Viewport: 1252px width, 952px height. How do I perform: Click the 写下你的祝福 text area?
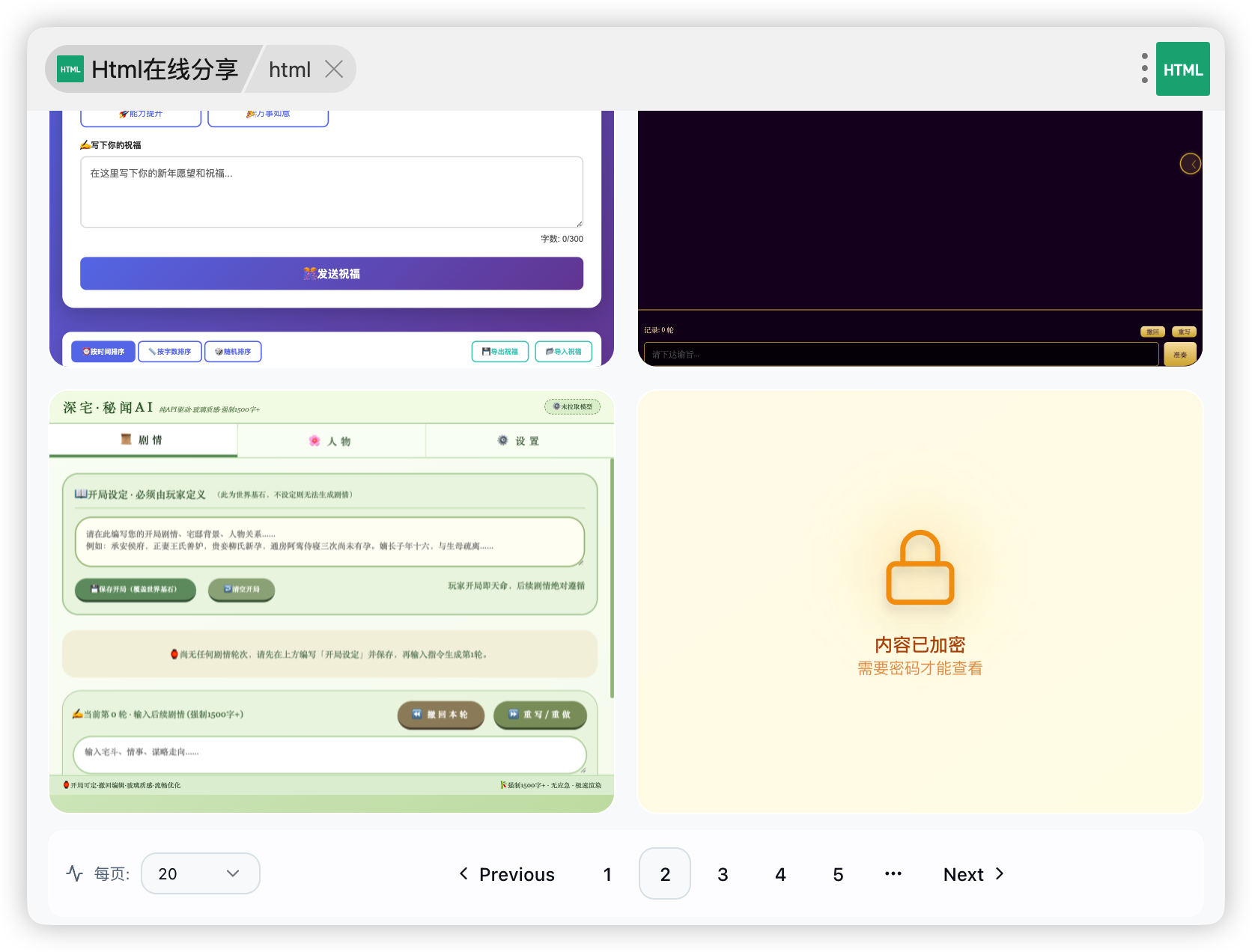tap(331, 192)
